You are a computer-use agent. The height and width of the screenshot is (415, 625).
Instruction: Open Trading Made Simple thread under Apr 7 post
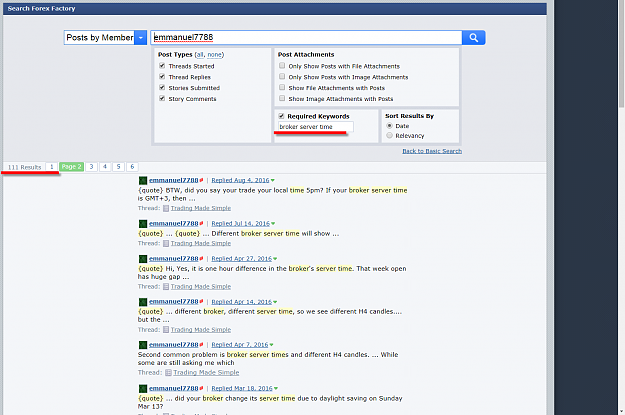click(206, 373)
